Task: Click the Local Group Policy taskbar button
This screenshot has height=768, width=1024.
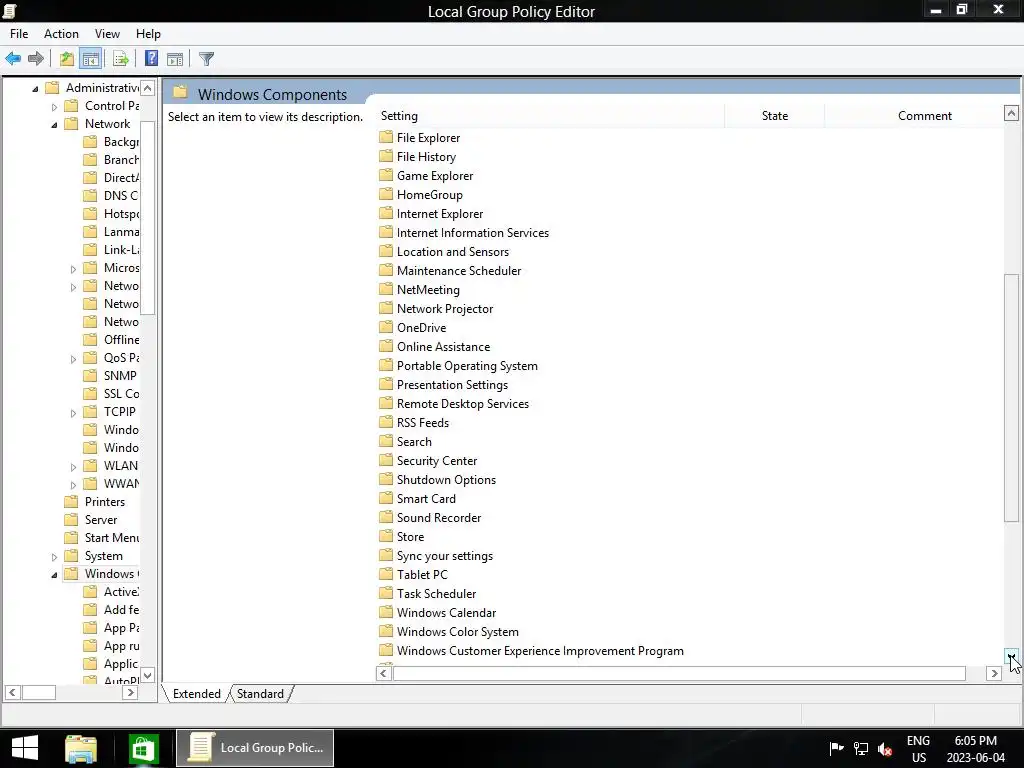Action: point(255,748)
